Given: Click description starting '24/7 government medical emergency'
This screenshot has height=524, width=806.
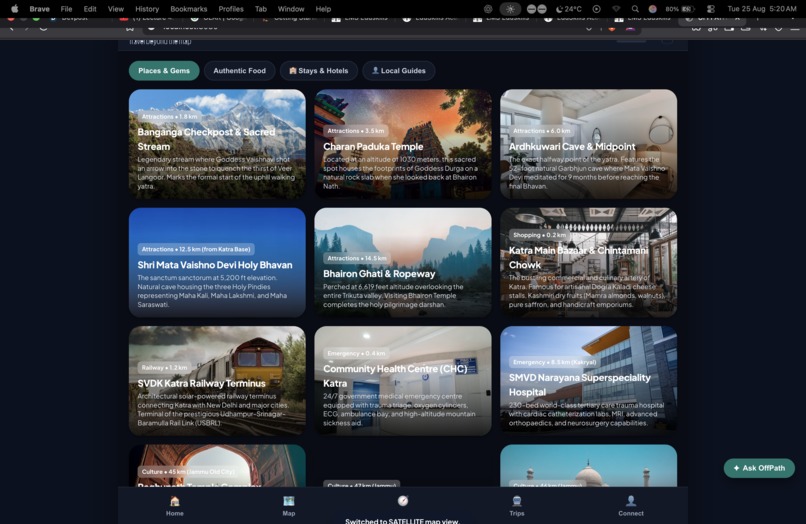Looking at the screenshot, I should tap(399, 409).
